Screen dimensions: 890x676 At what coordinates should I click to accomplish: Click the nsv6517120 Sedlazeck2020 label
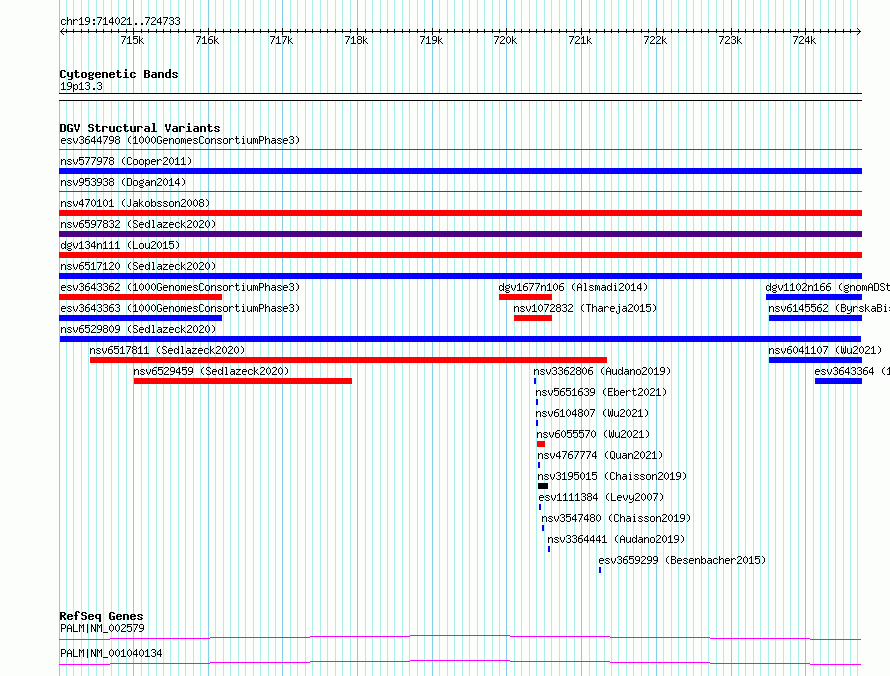click(x=138, y=266)
